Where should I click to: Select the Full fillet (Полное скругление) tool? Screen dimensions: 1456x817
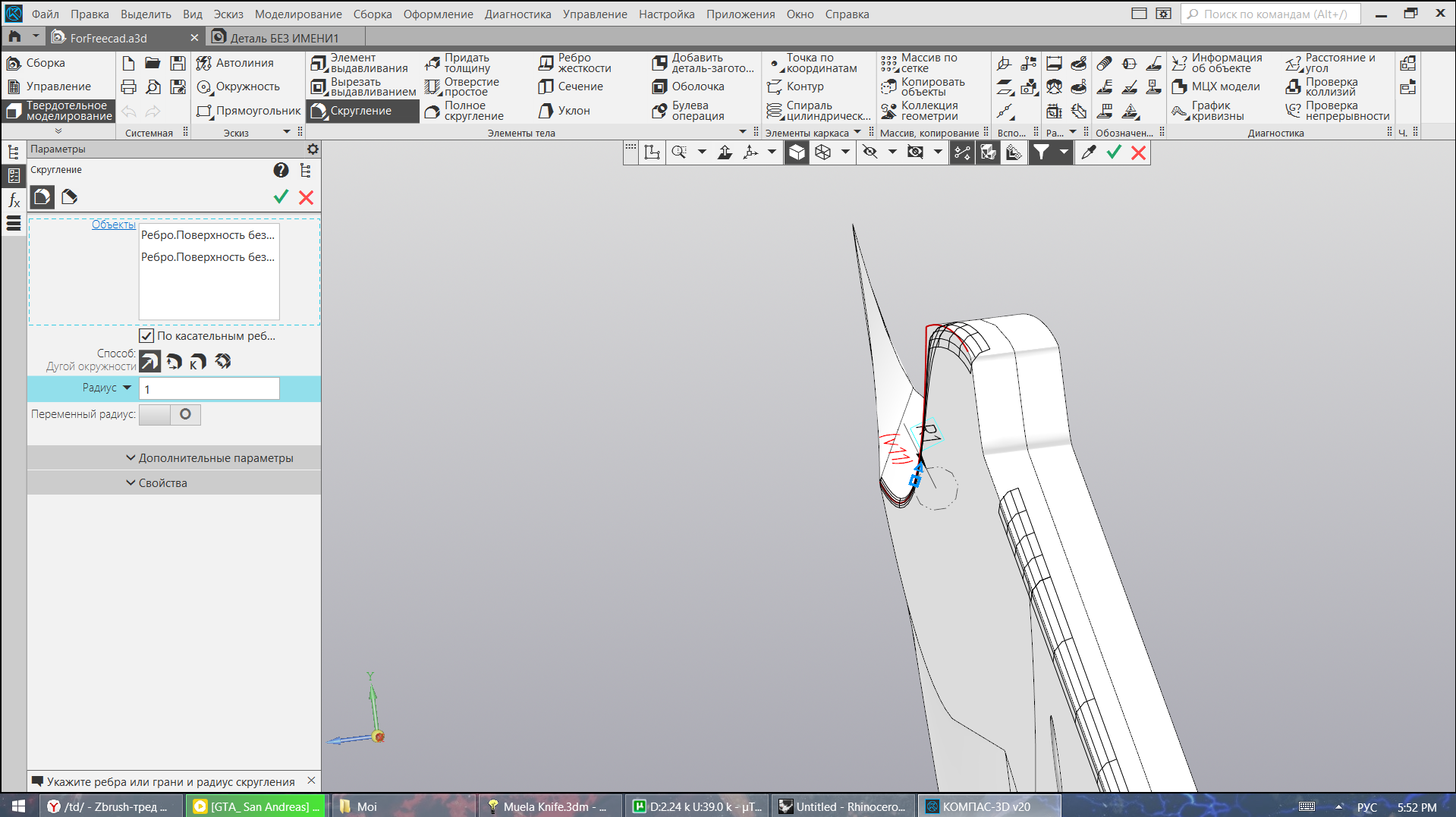tap(464, 111)
